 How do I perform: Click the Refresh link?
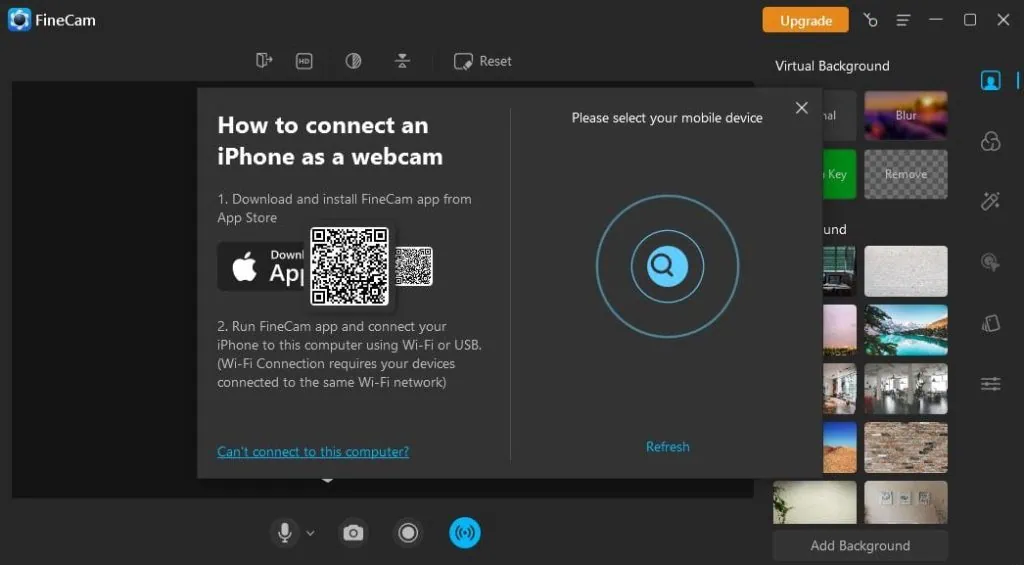pyautogui.click(x=667, y=447)
